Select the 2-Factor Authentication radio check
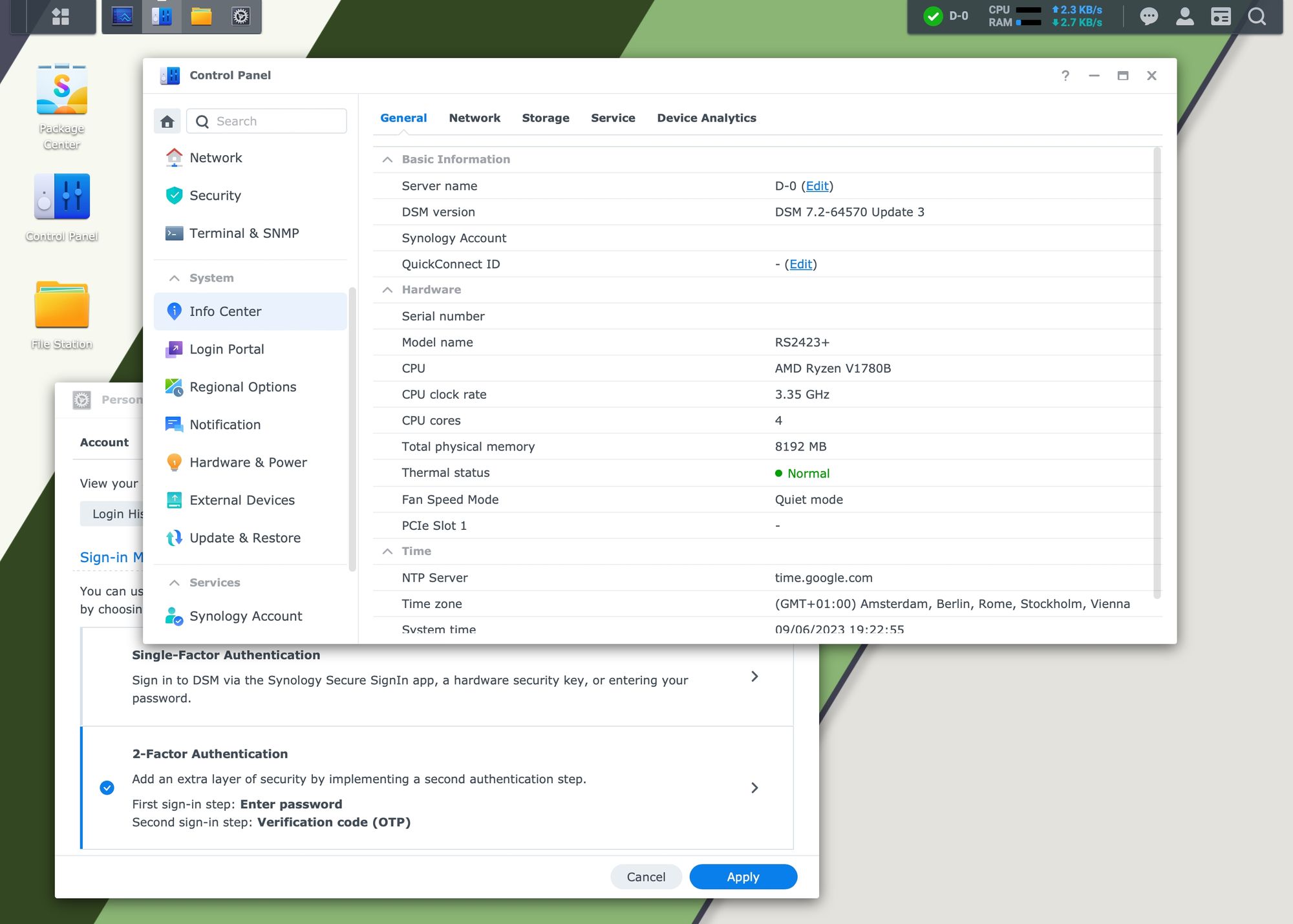1293x924 pixels. (107, 788)
